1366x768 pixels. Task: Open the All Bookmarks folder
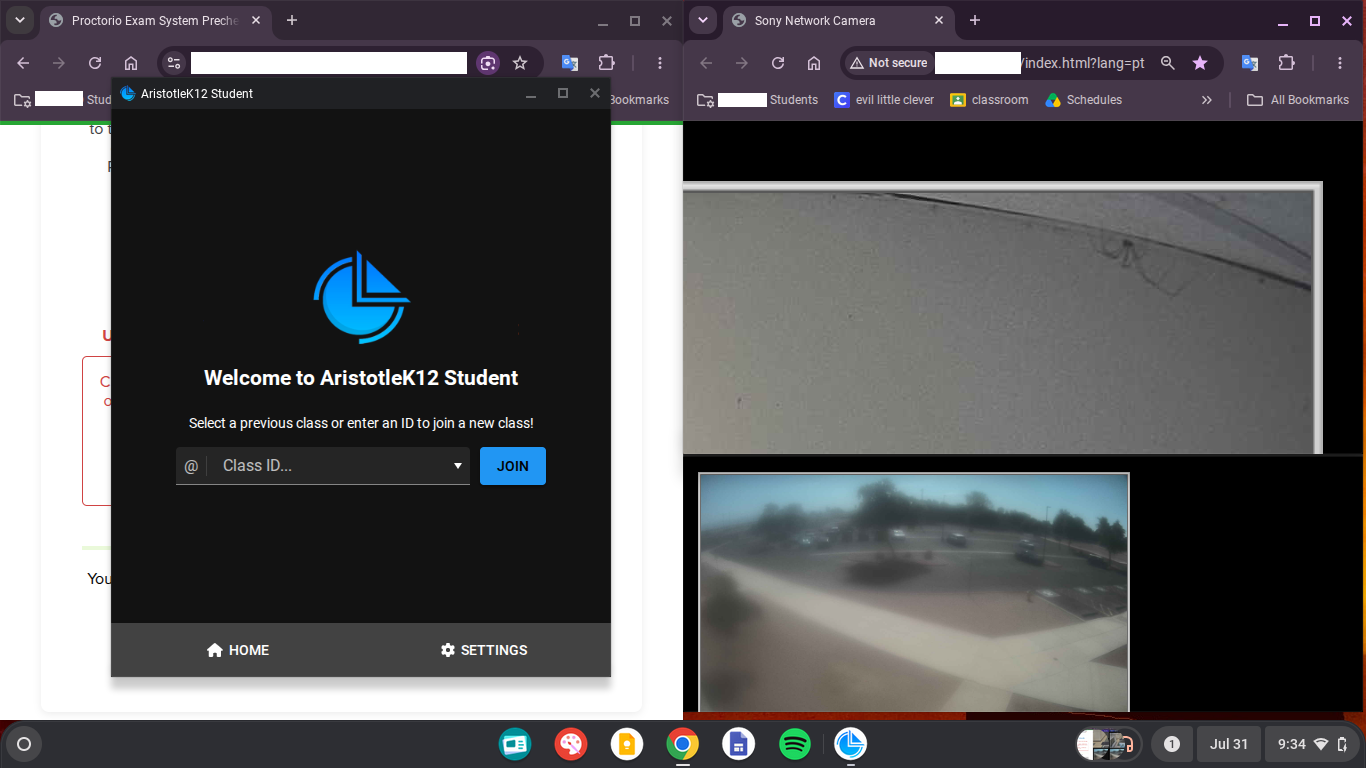tap(1298, 100)
